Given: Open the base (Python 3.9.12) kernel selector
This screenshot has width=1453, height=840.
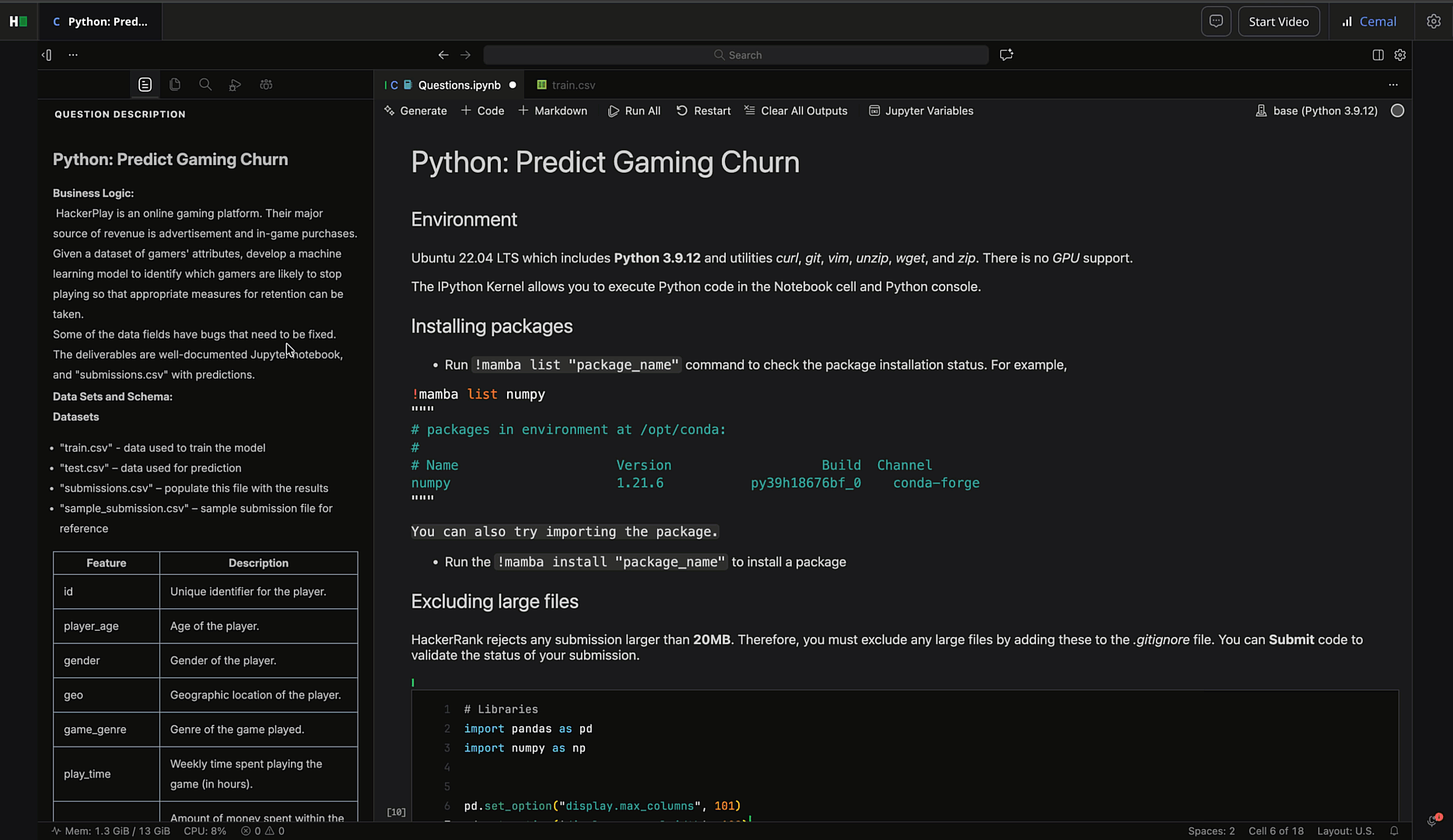Looking at the screenshot, I should [x=1316, y=110].
